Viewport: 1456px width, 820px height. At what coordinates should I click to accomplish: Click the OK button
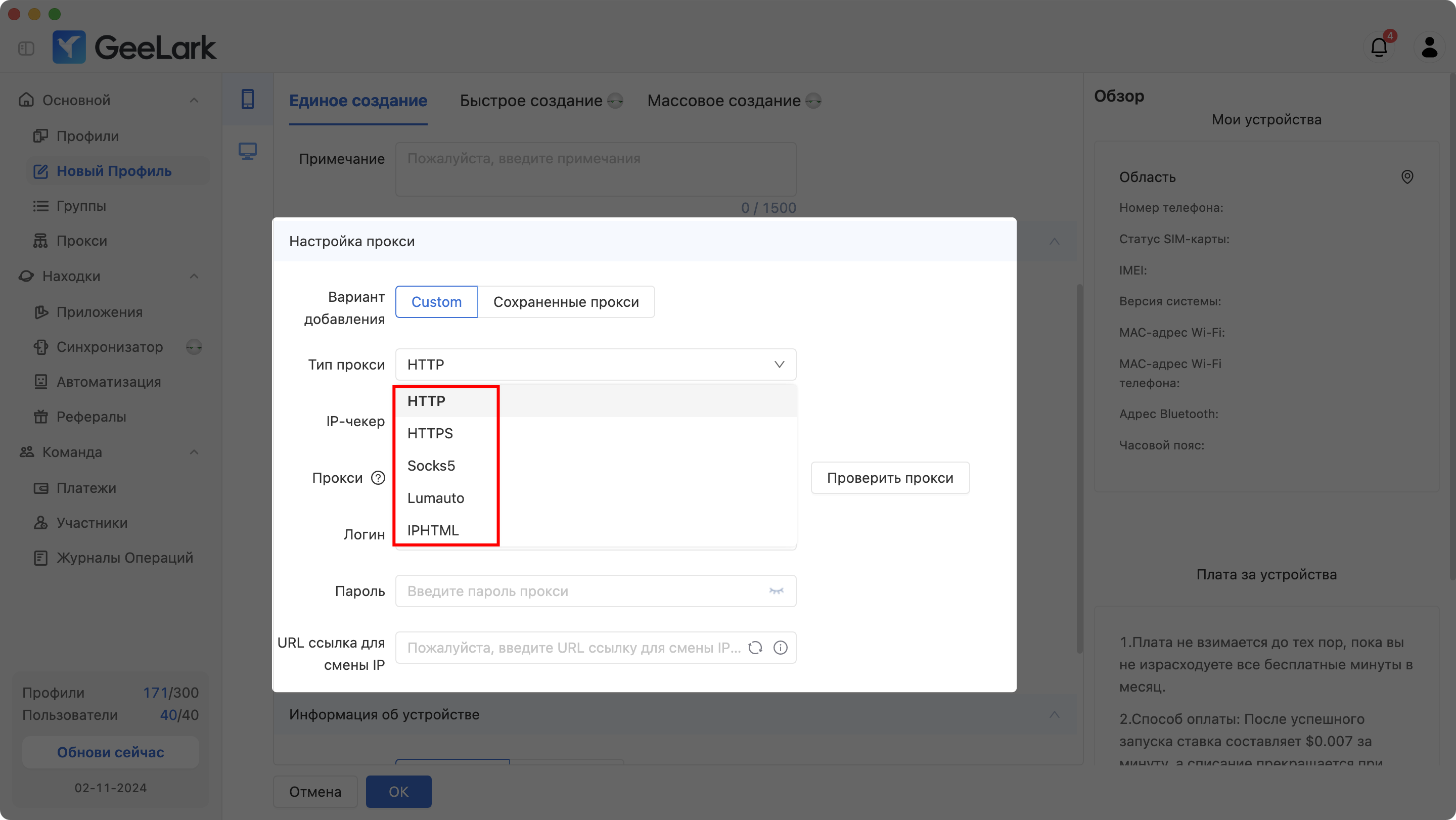398,792
